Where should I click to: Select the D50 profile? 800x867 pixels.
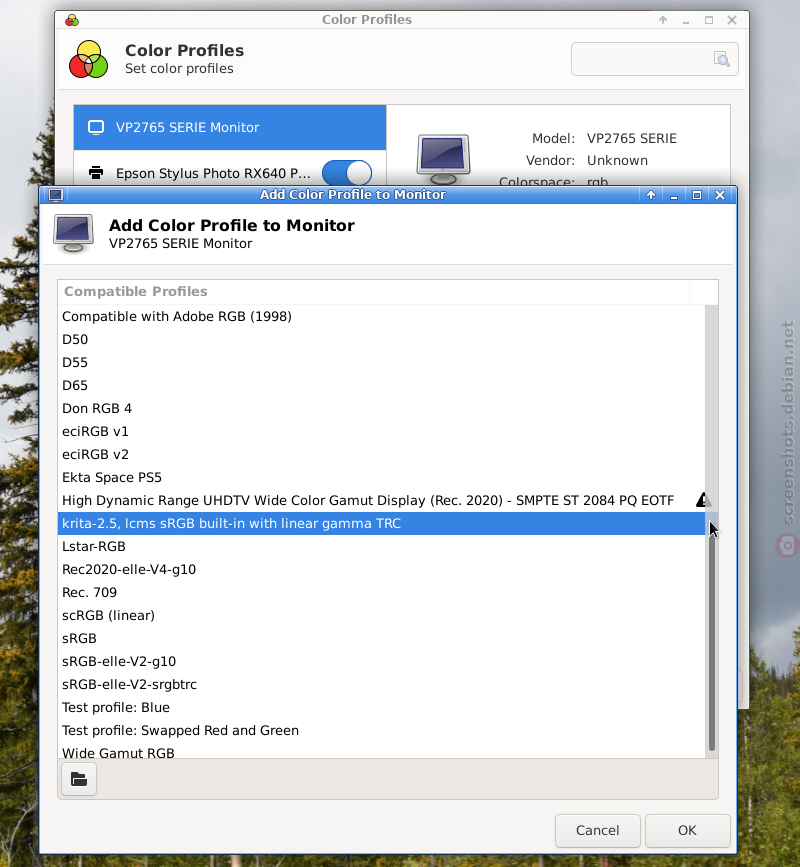381,340
